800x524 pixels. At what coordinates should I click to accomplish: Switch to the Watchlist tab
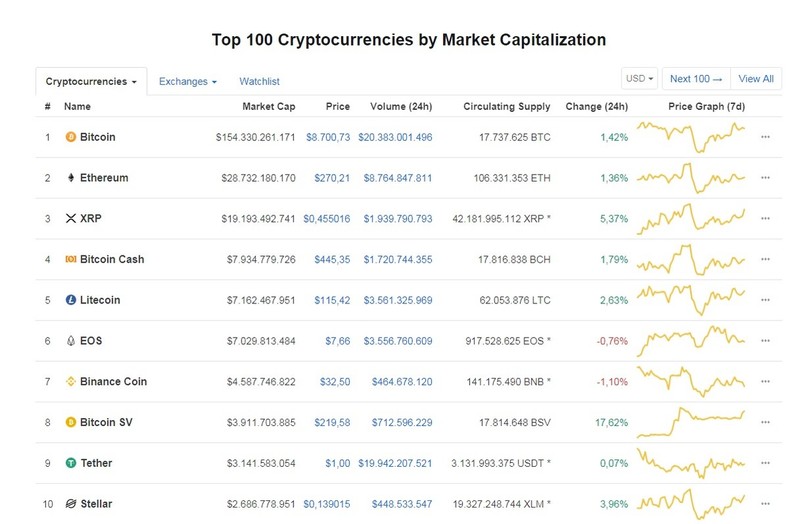point(259,82)
